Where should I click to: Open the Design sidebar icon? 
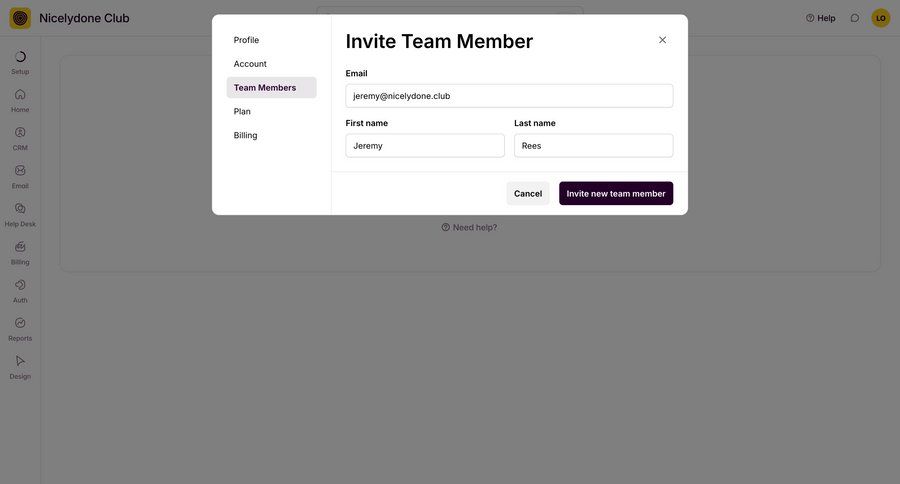20,361
